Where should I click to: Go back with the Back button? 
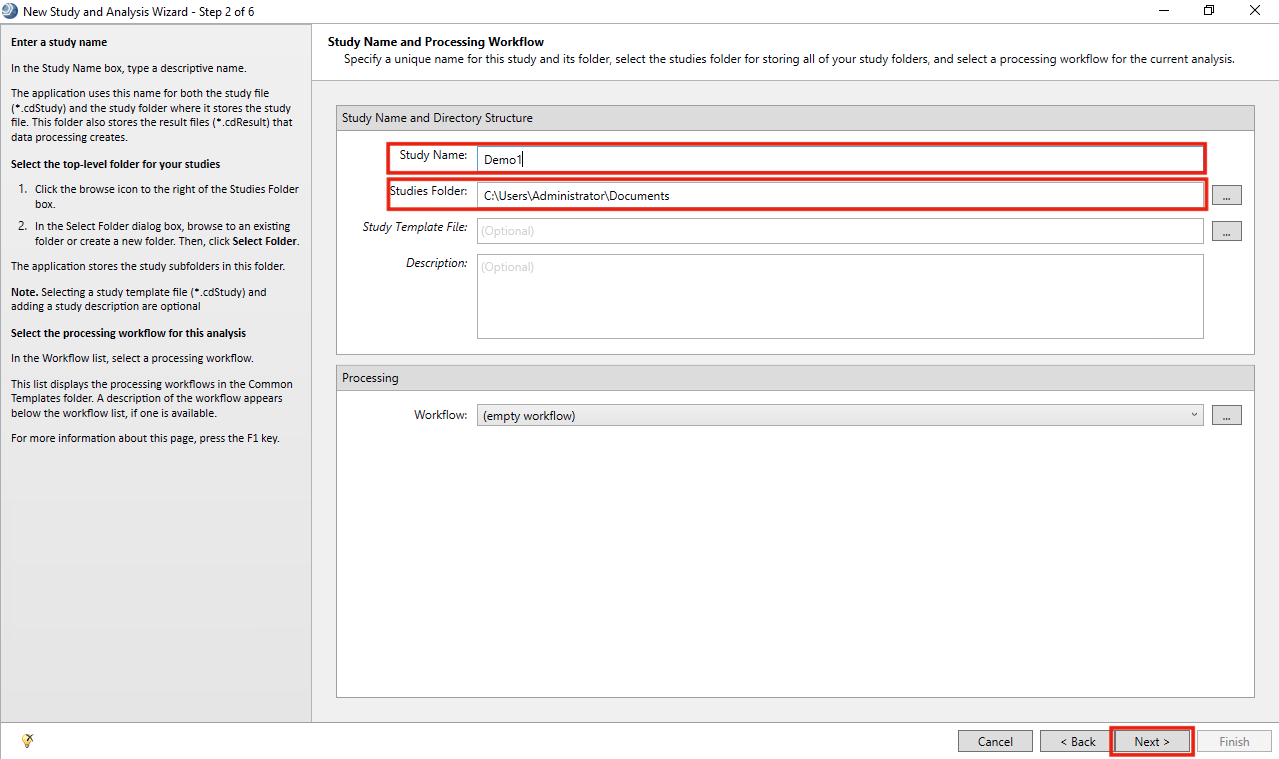[x=1076, y=741]
